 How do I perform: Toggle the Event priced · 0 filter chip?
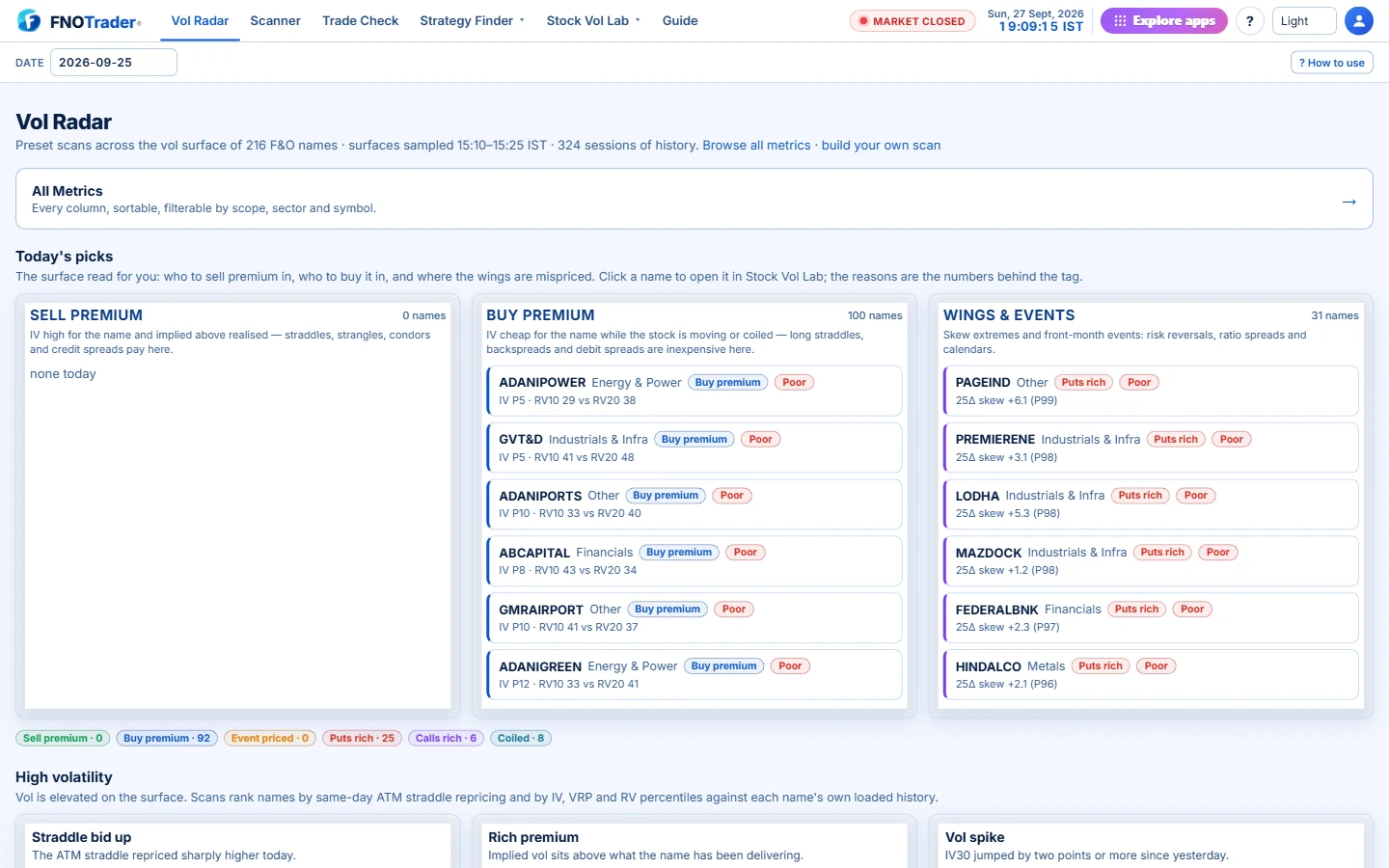[270, 738]
